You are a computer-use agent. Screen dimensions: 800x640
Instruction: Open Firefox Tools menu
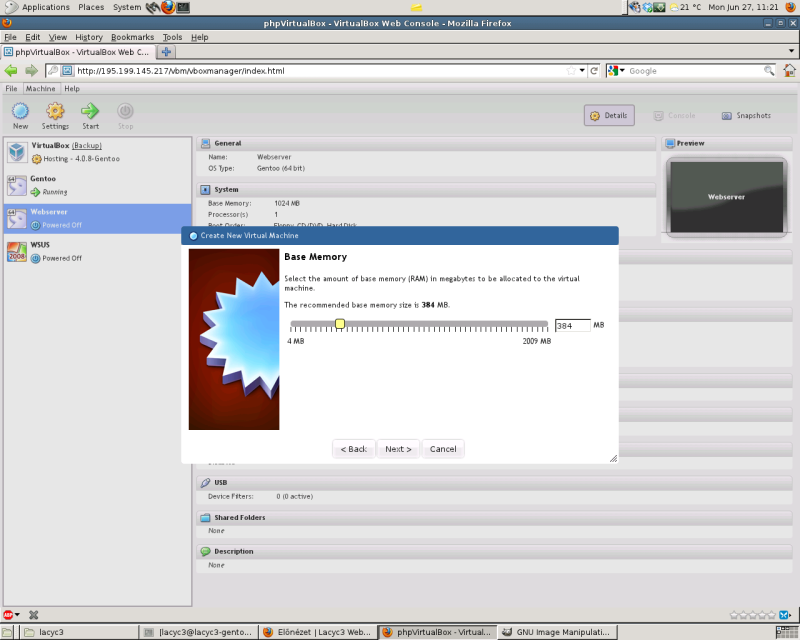[x=172, y=37]
